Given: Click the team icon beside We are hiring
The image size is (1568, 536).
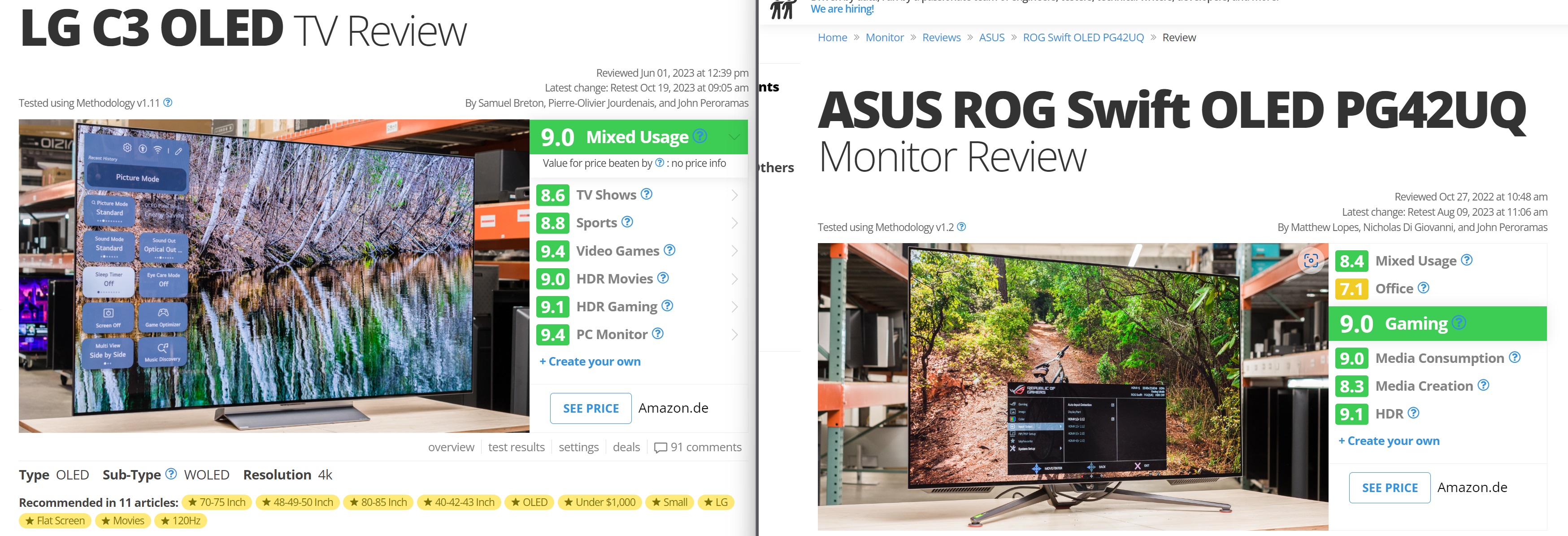Looking at the screenshot, I should point(783,9).
